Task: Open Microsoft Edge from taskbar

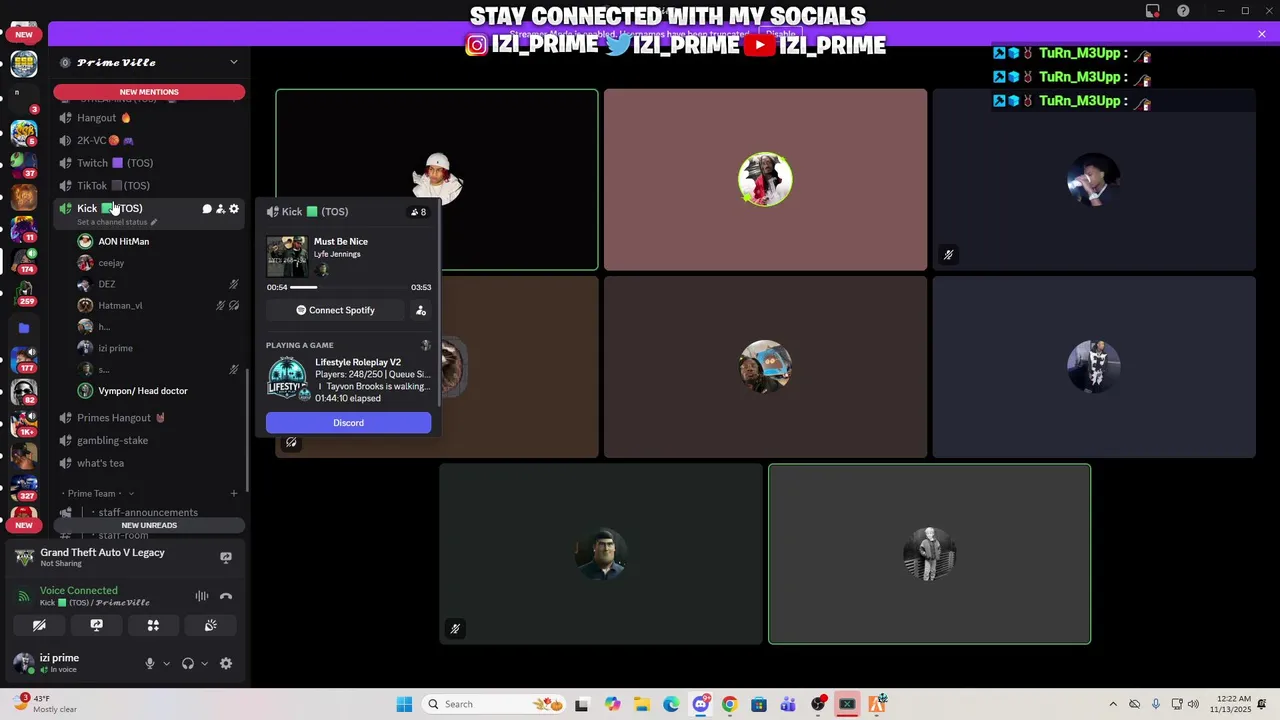Action: click(671, 704)
